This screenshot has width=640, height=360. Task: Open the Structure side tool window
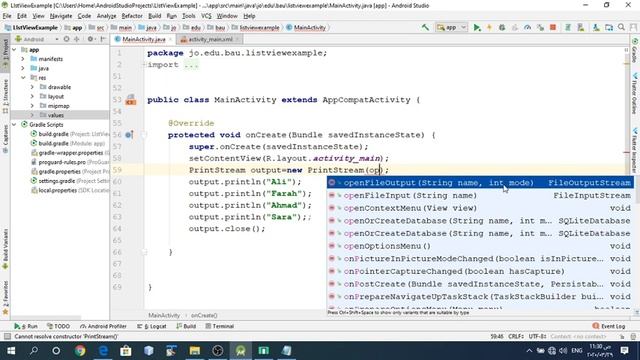pyautogui.click(x=5, y=96)
